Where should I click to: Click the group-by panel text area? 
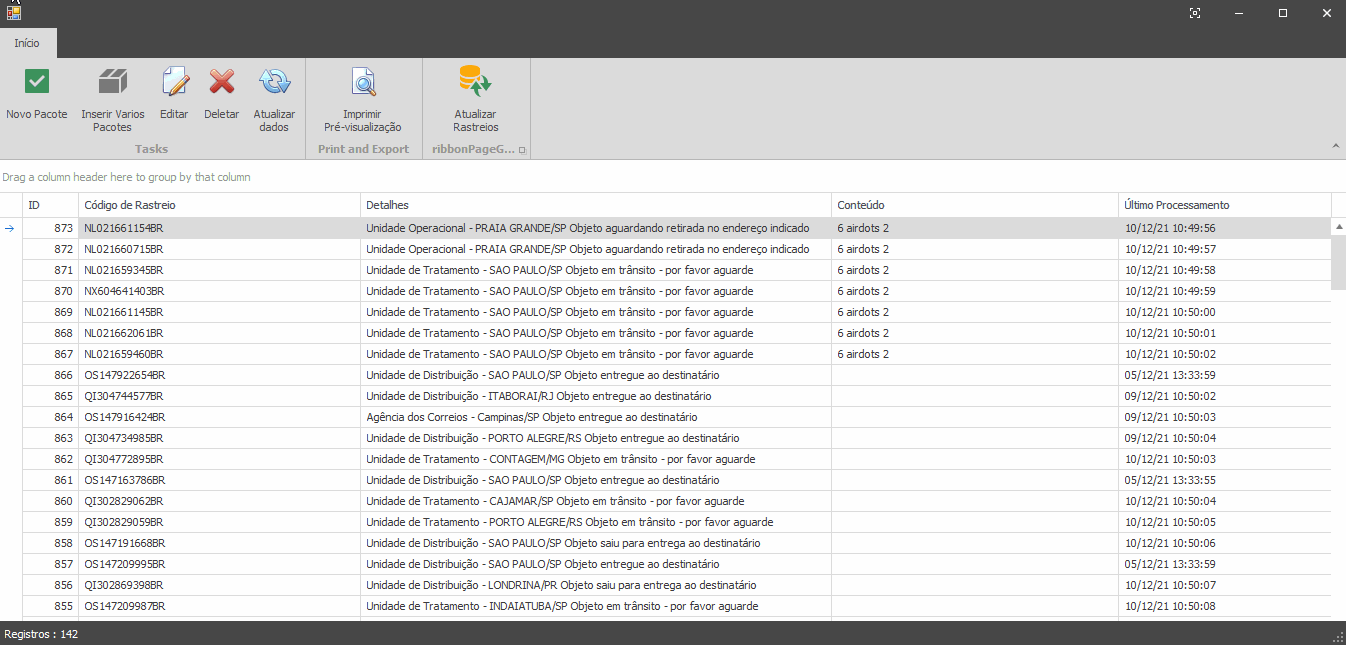pos(126,177)
